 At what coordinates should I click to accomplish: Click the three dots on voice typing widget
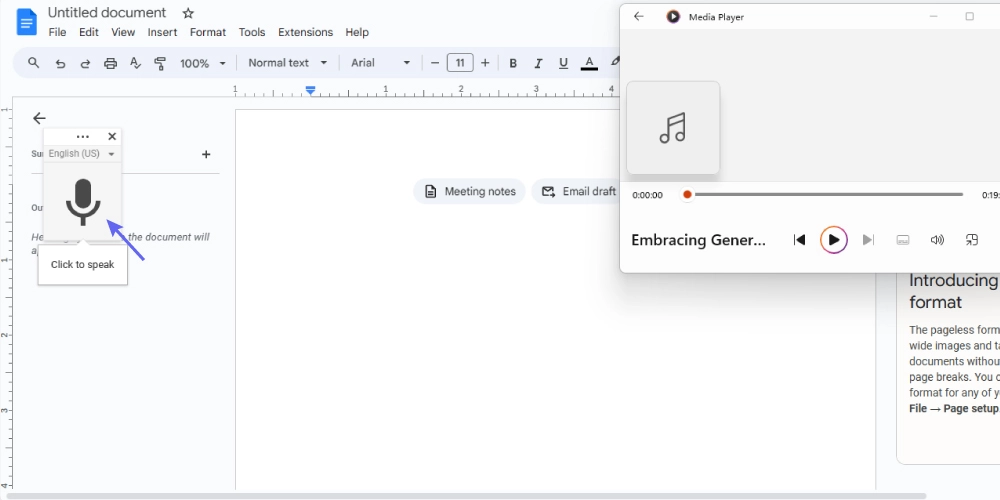83,136
